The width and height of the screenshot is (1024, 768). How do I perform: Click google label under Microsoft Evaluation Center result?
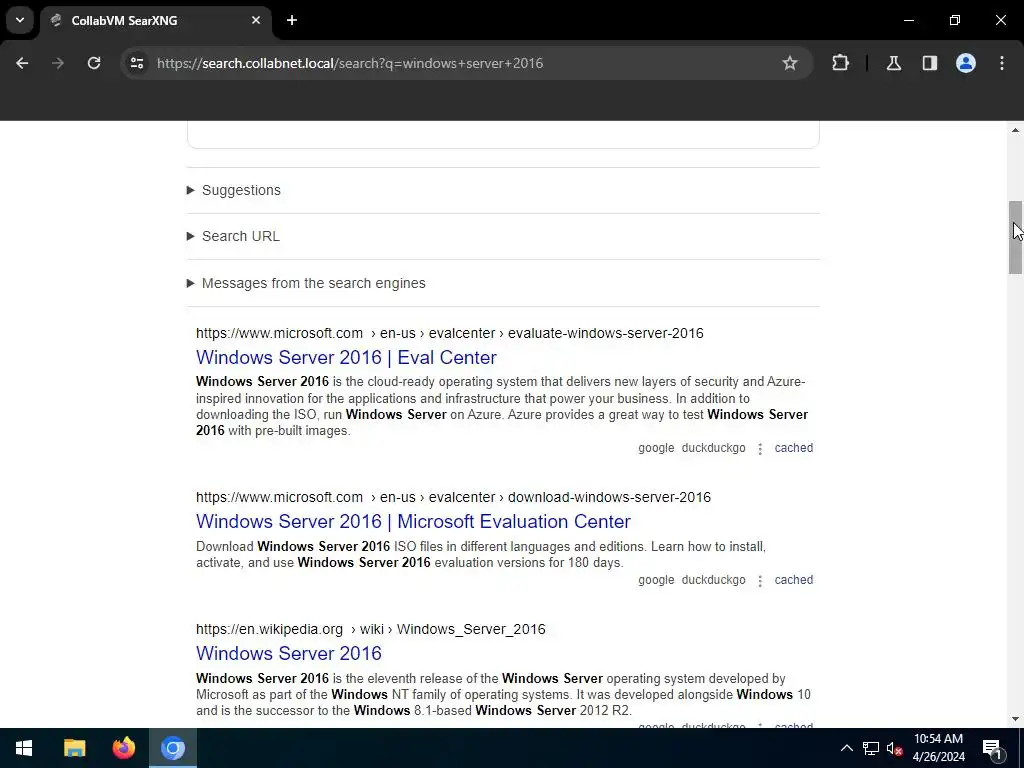[x=656, y=580]
